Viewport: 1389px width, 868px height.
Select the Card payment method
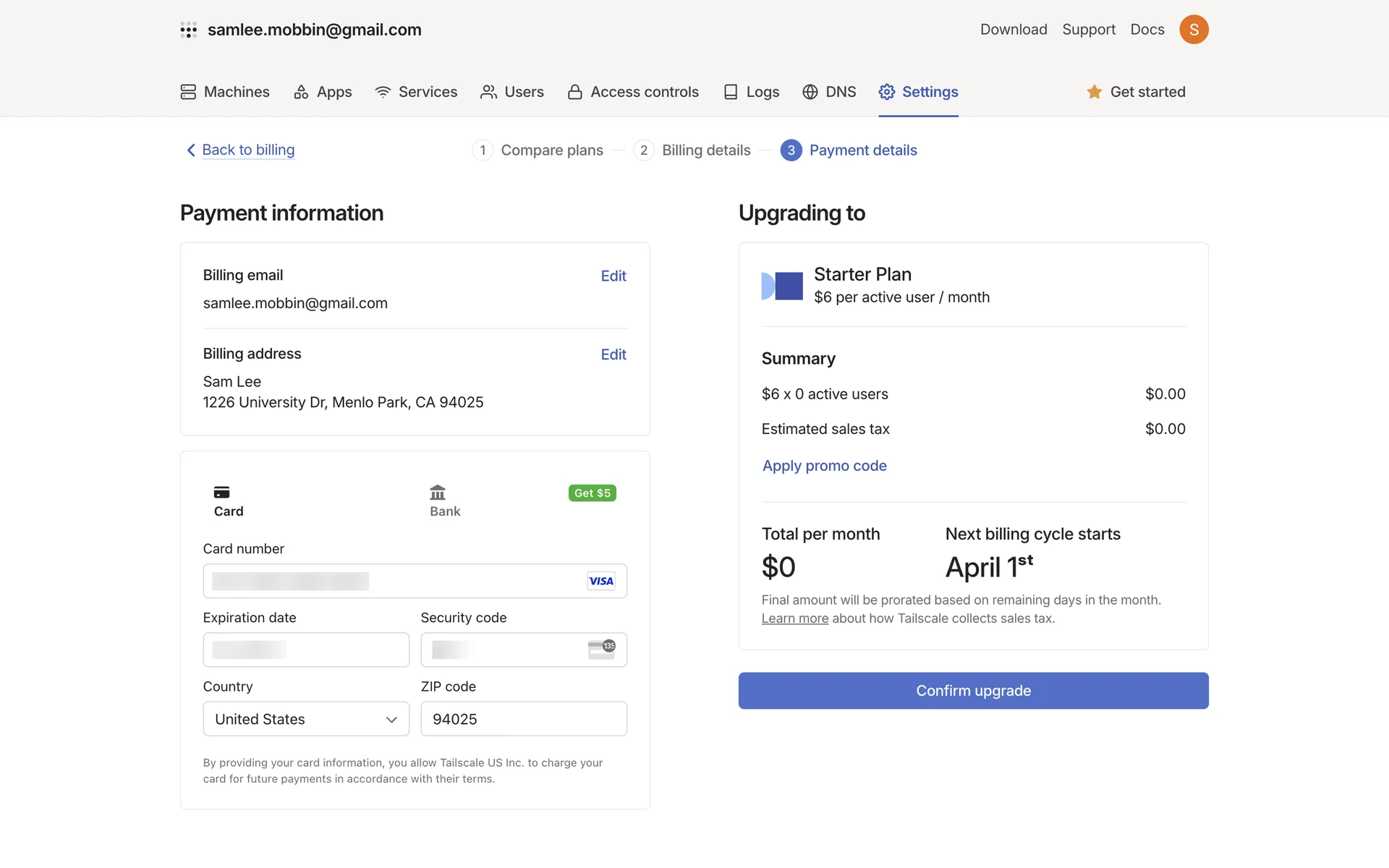[x=229, y=501]
